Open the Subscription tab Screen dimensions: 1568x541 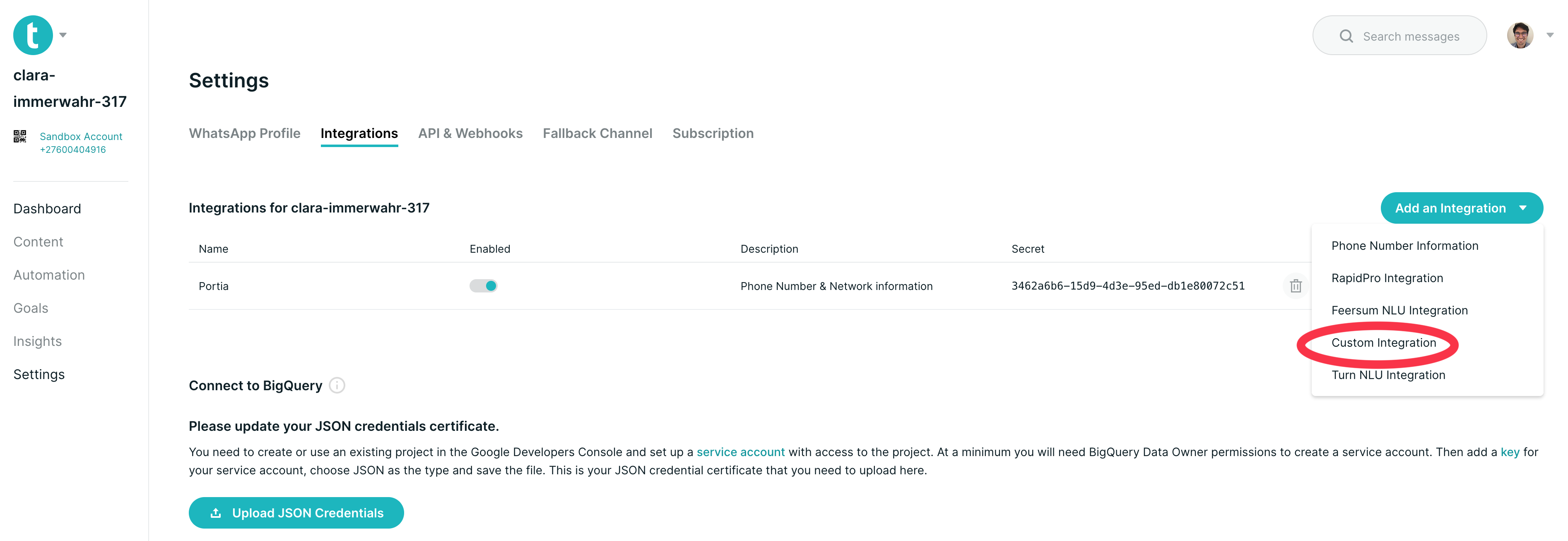[x=713, y=133]
